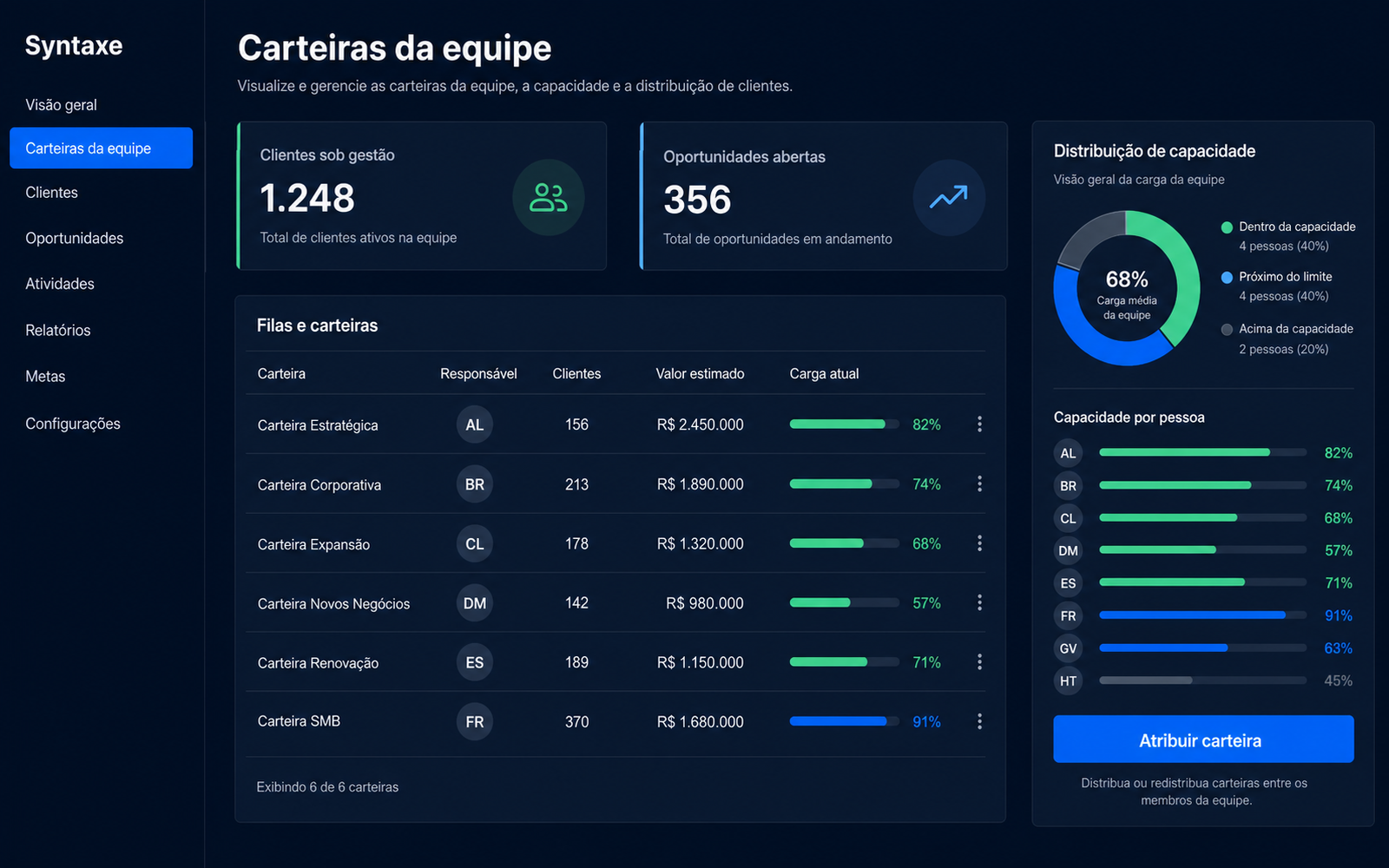Click the DM avatar in Carteira Novos Negócios row
1389x868 pixels.
coord(475,603)
